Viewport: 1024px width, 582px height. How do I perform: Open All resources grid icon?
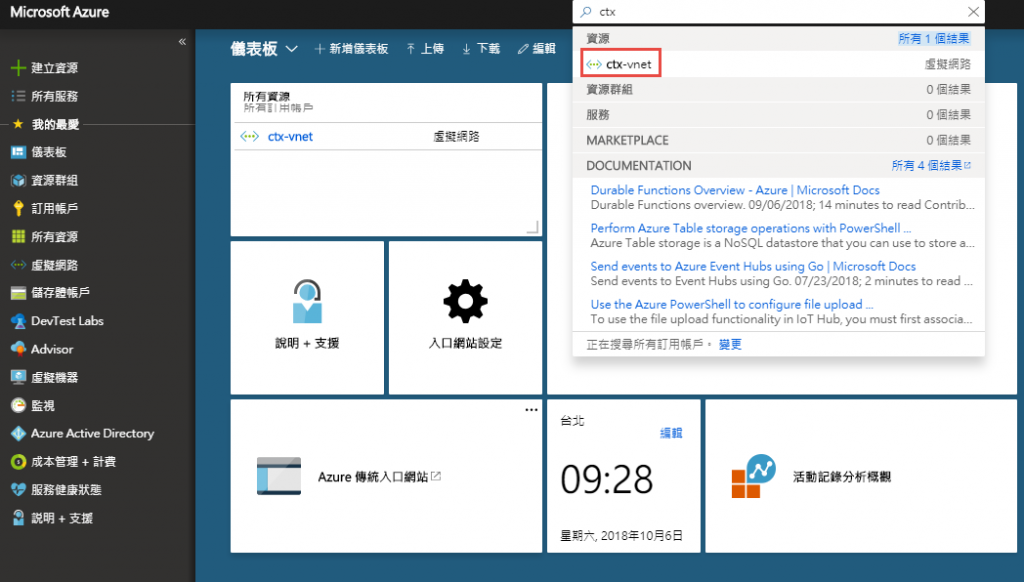point(18,236)
